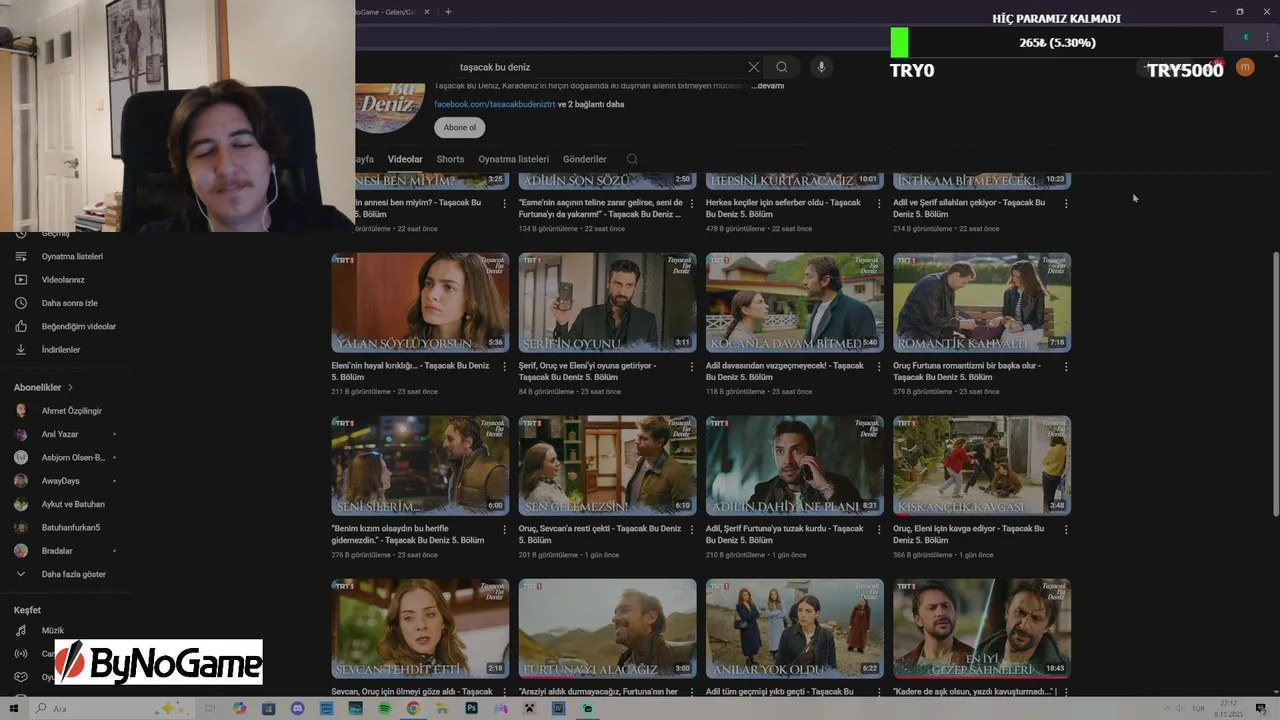The width and height of the screenshot is (1280, 720).
Task: Open Chrome from the taskbar
Action: [x=413, y=708]
